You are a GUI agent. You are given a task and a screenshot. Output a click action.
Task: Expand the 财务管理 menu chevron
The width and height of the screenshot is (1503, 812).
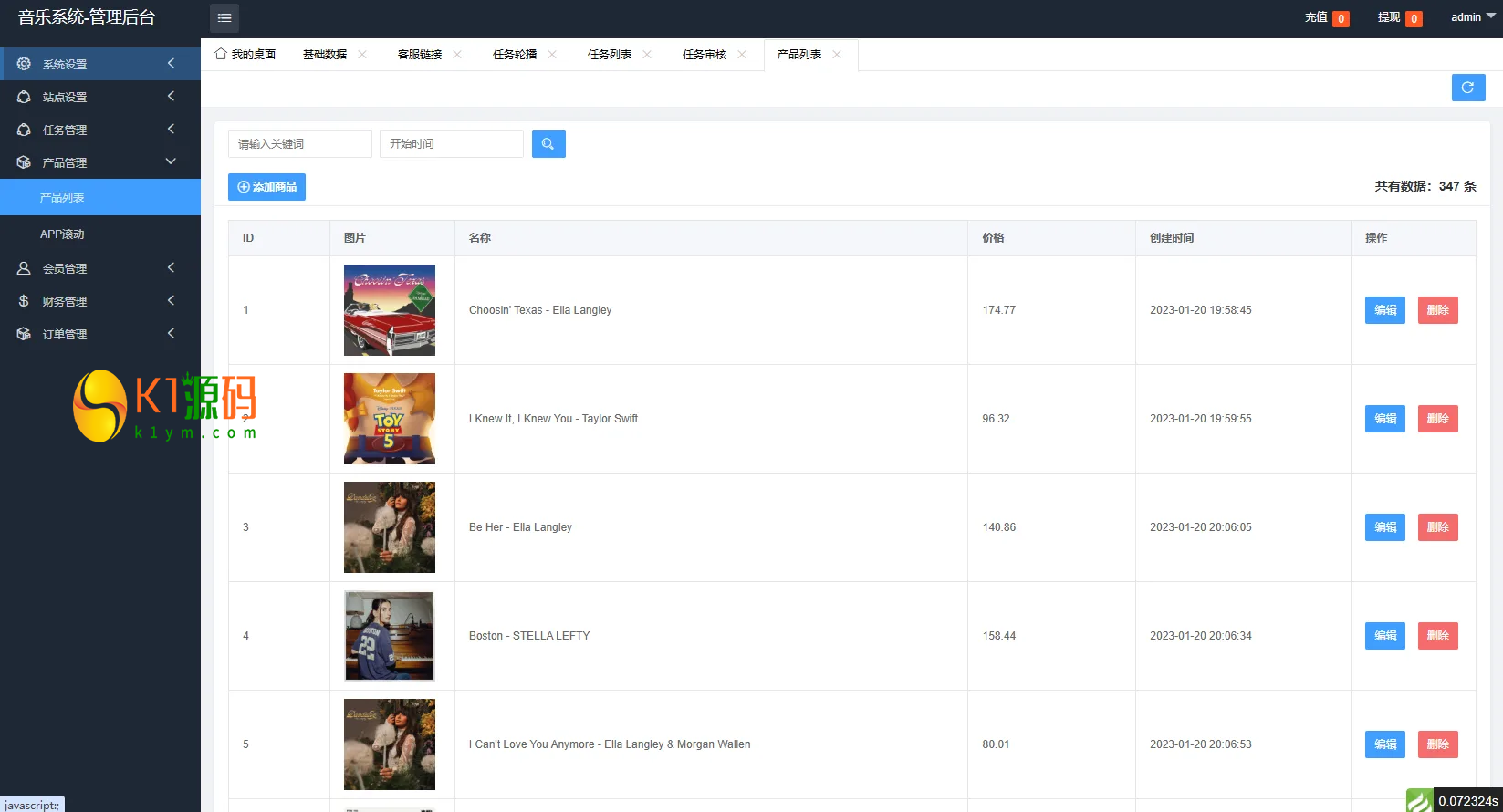tap(171, 300)
